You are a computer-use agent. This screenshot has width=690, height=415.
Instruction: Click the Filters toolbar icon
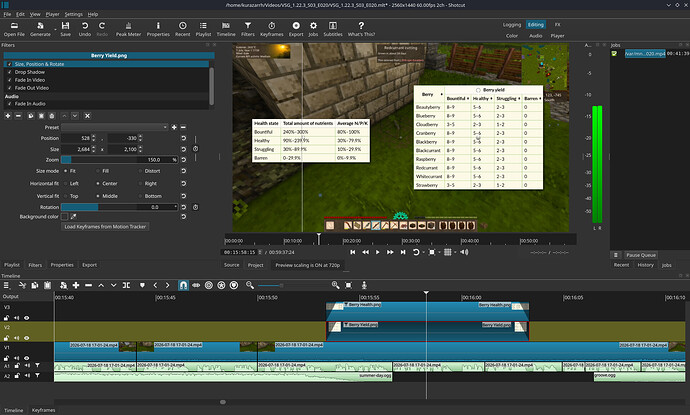tap(248, 29)
